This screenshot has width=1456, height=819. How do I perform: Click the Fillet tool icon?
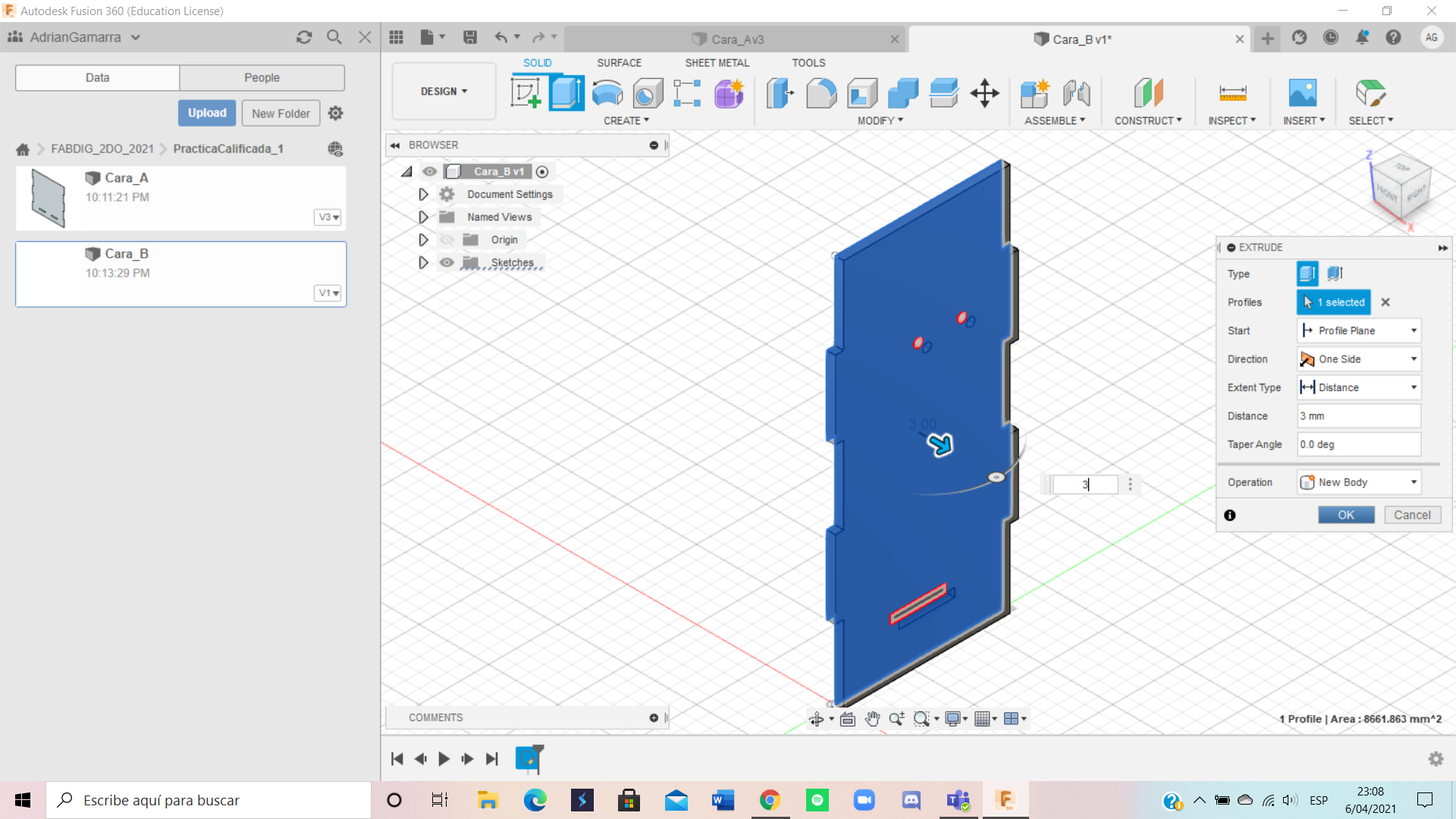[821, 93]
